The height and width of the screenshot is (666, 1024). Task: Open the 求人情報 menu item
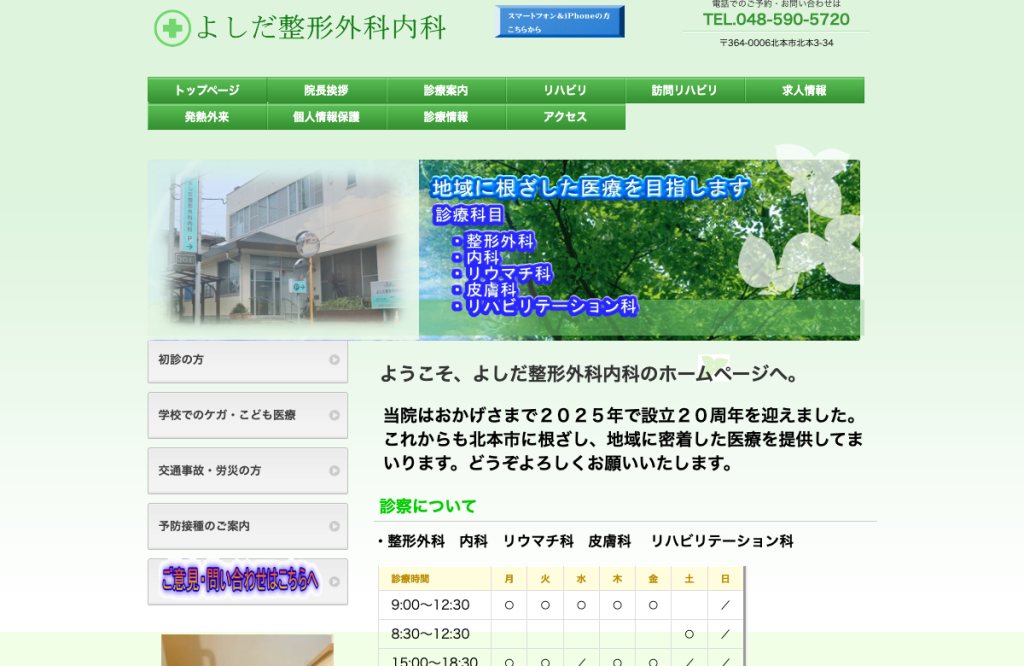point(805,90)
